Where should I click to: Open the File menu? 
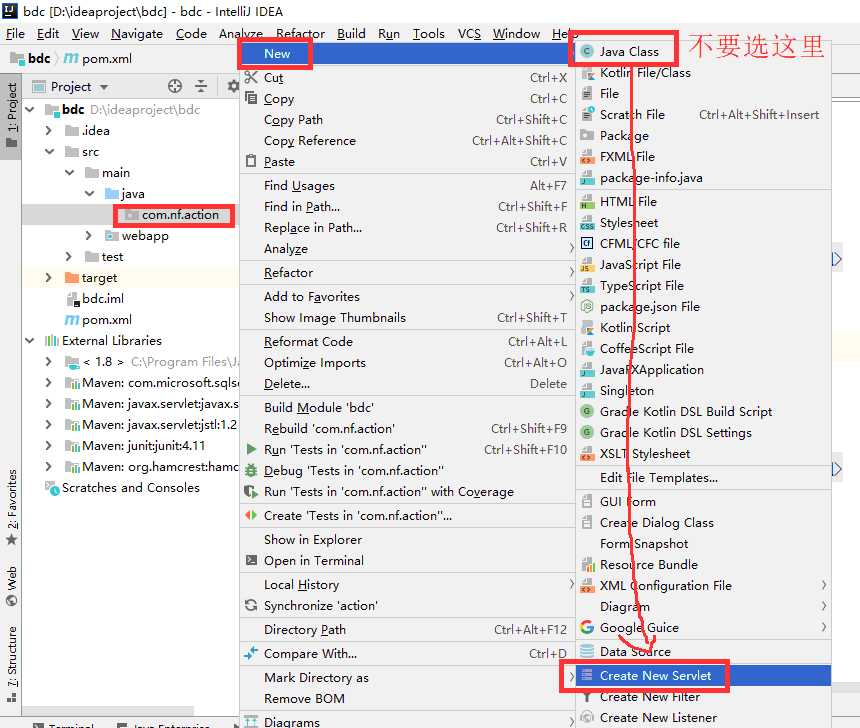tap(15, 33)
